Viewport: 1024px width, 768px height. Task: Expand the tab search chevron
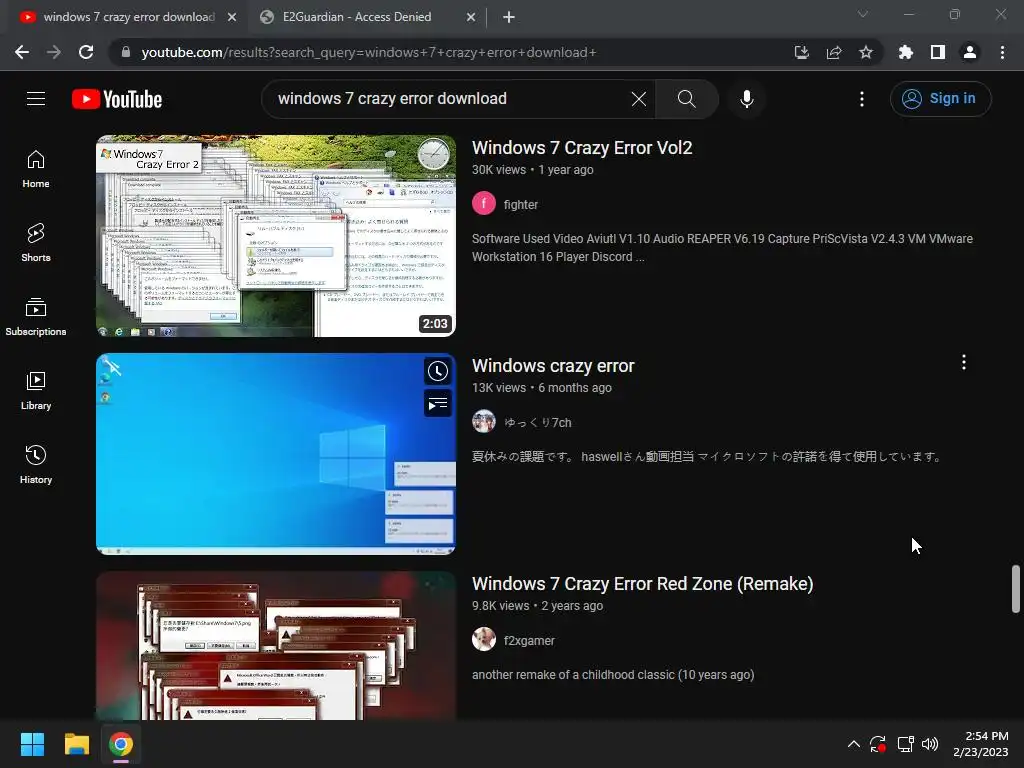click(x=863, y=14)
